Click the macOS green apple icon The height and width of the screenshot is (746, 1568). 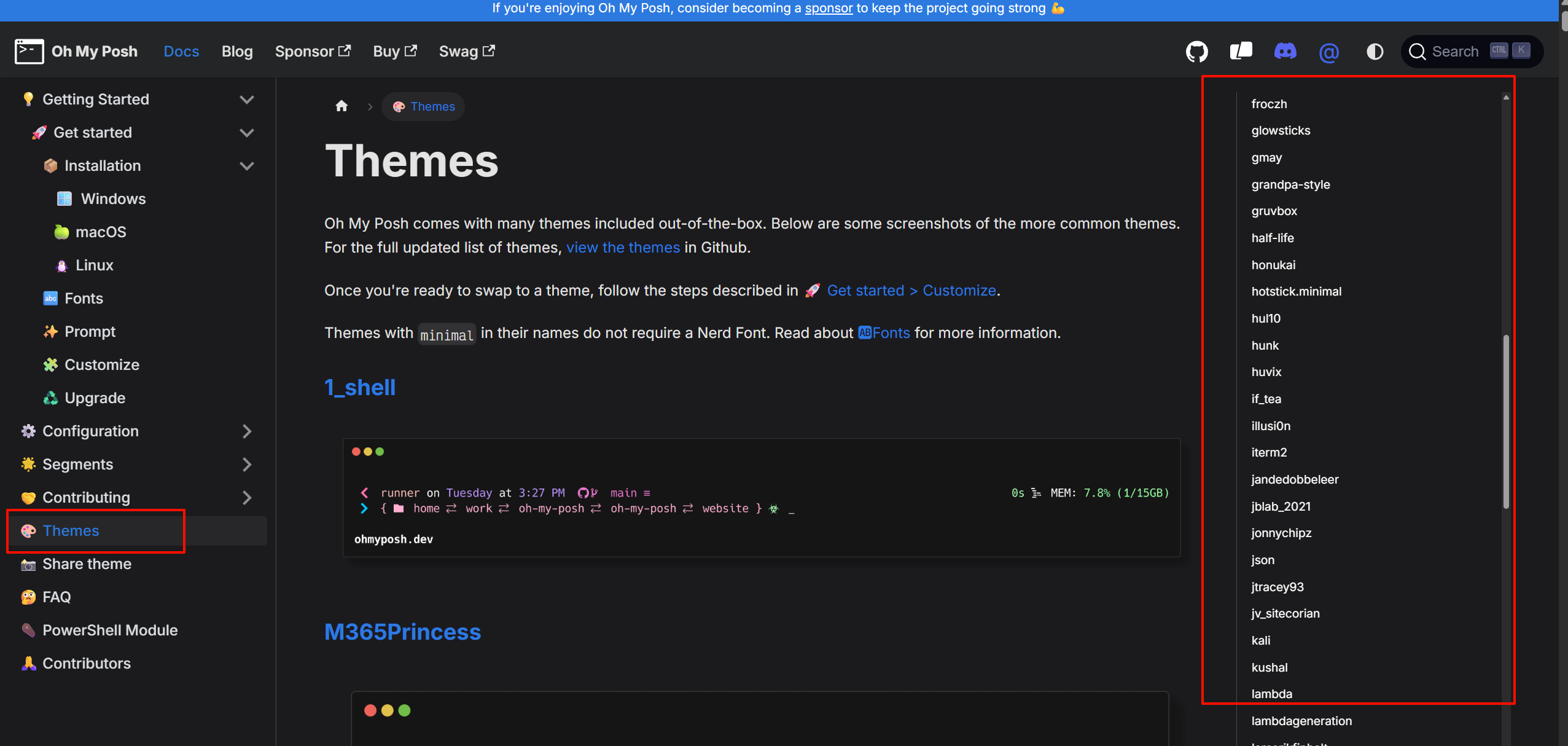coord(61,232)
